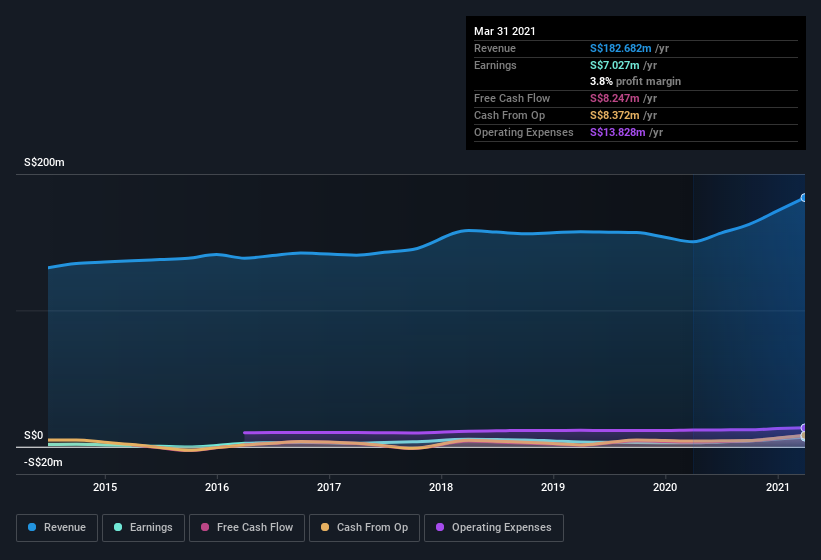Screen dimensions: 821x560
Task: Click the S$8.247m free cash flow value
Action: point(615,98)
